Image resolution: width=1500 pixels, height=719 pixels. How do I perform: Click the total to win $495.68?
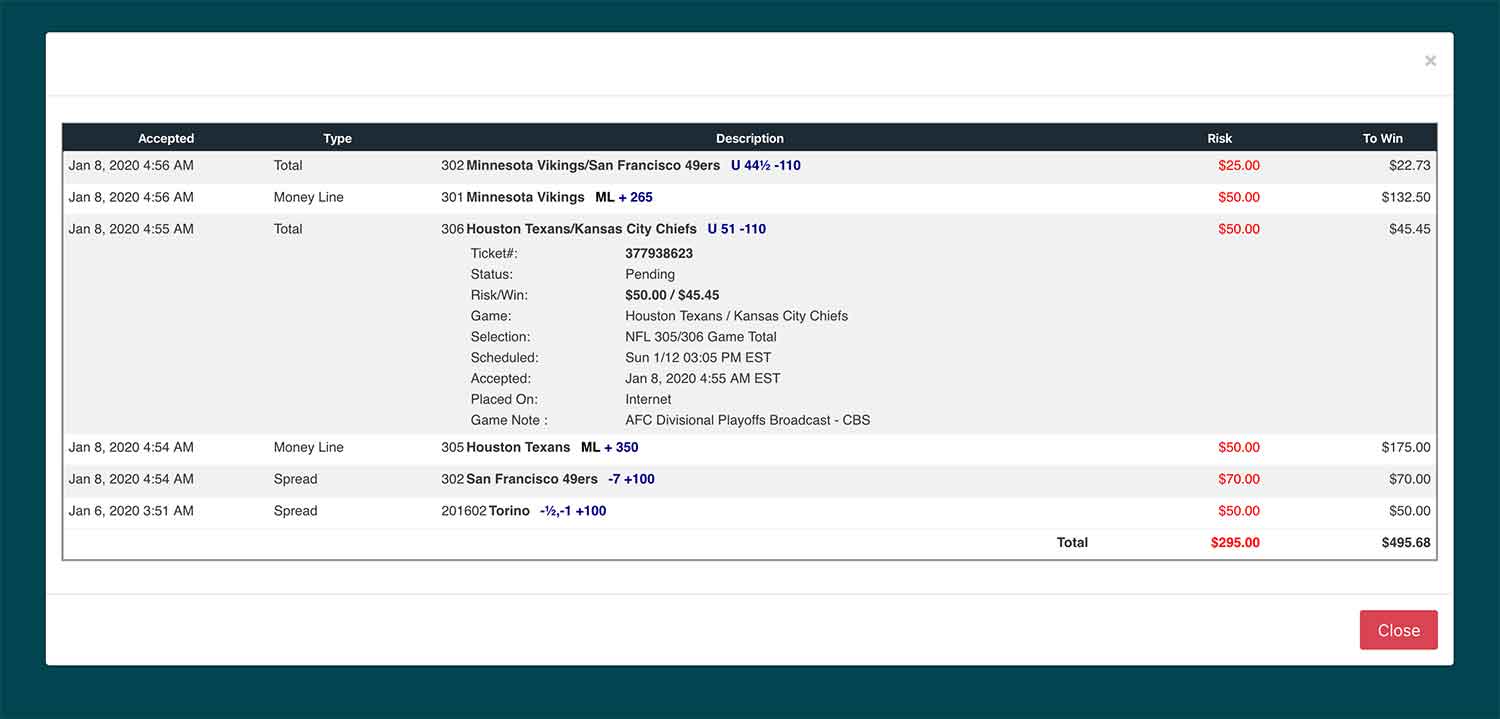pyautogui.click(x=1406, y=543)
